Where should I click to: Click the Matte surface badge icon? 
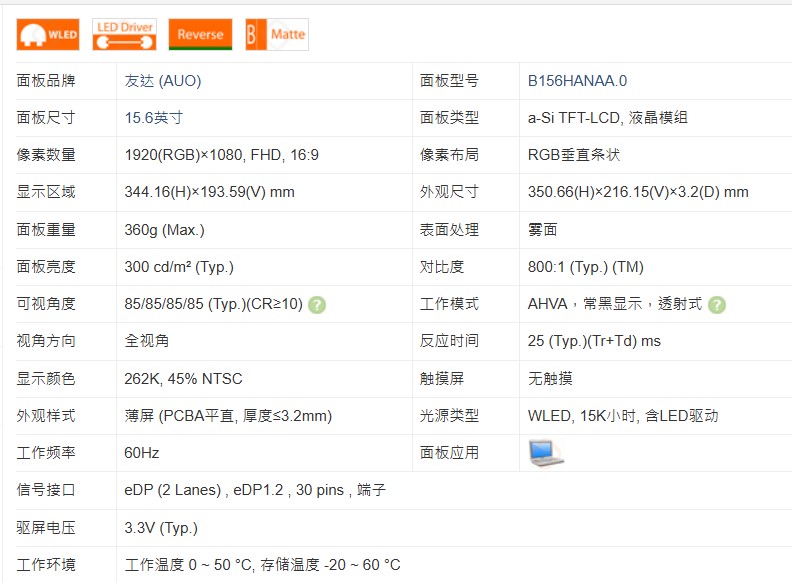pyautogui.click(x=277, y=34)
